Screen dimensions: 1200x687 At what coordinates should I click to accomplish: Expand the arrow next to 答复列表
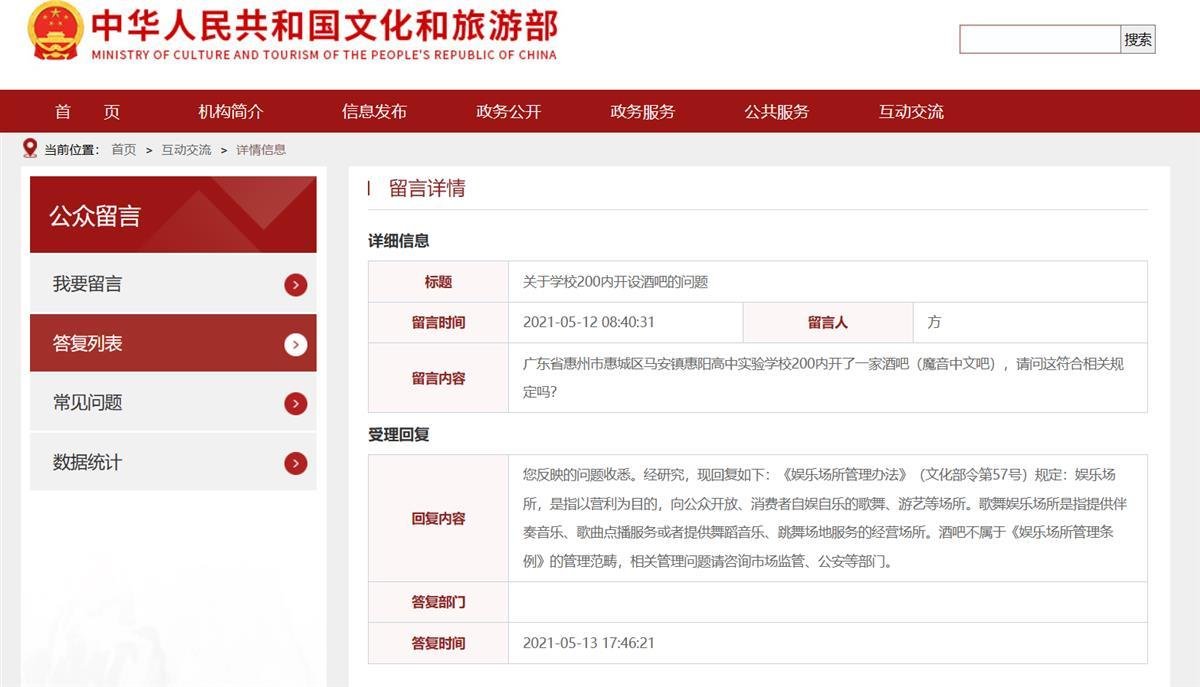[x=295, y=343]
